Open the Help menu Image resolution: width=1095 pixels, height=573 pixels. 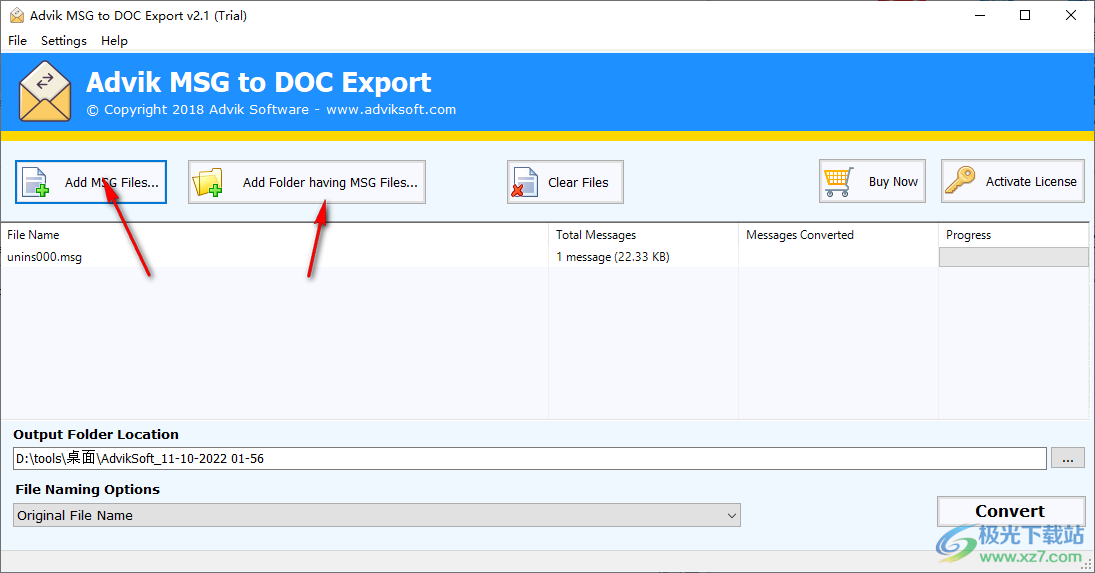click(115, 40)
